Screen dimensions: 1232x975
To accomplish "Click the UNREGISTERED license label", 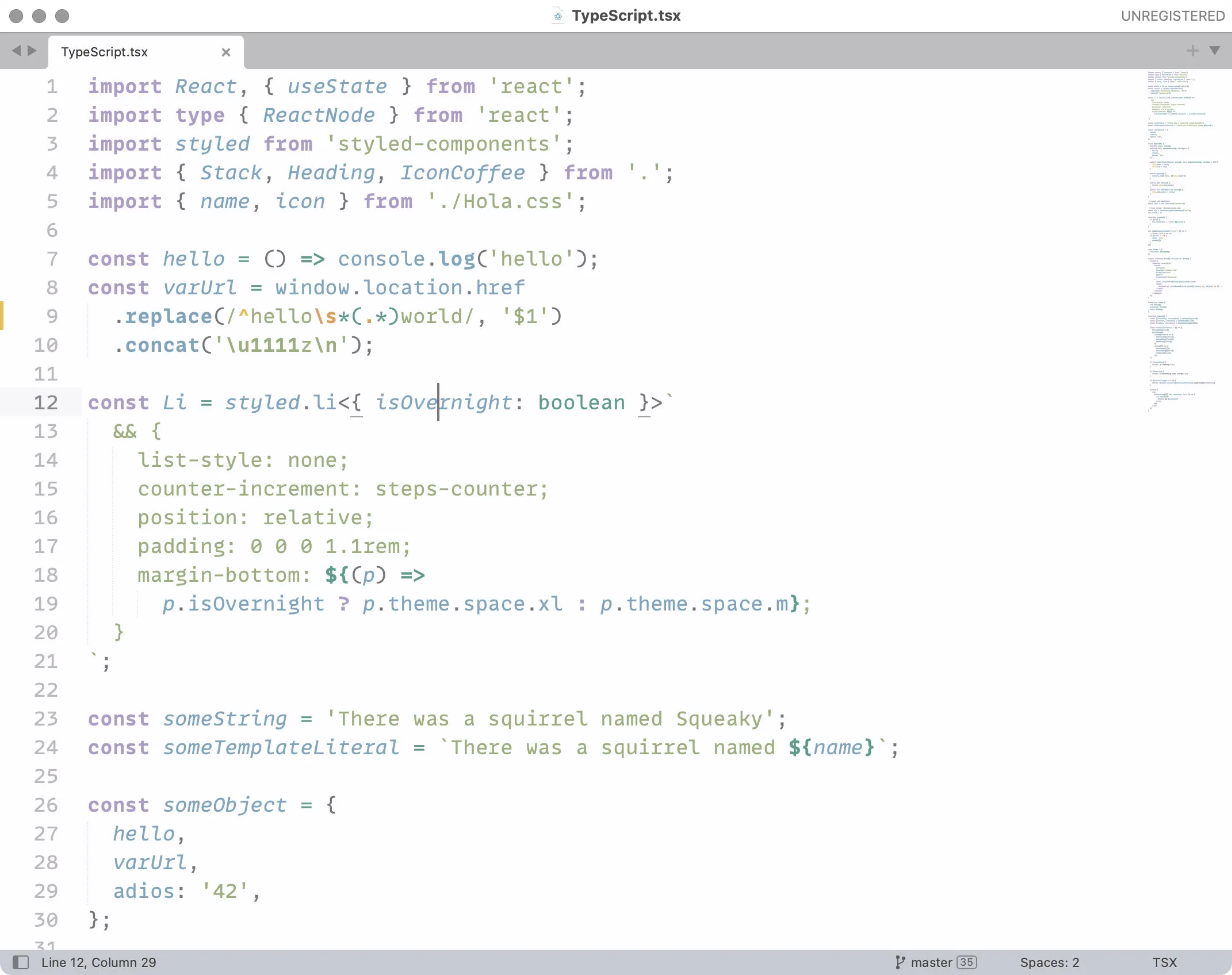I will click(1172, 16).
